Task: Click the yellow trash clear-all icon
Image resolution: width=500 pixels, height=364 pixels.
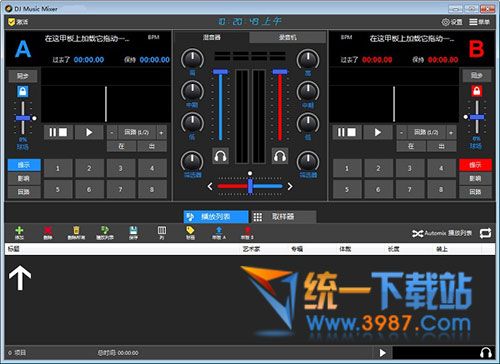Action: click(76, 230)
